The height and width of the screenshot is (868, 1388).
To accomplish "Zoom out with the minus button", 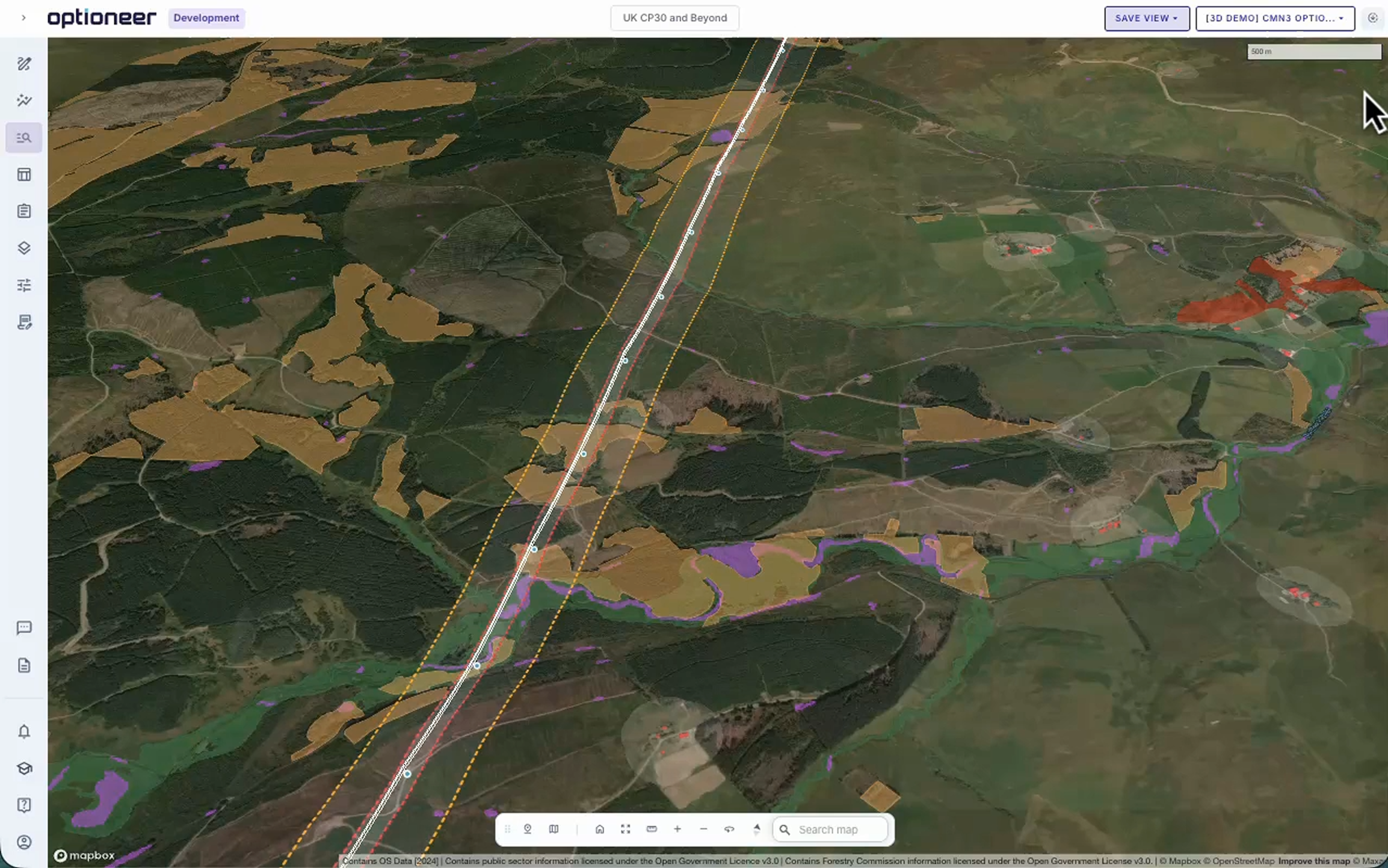I will coord(703,829).
